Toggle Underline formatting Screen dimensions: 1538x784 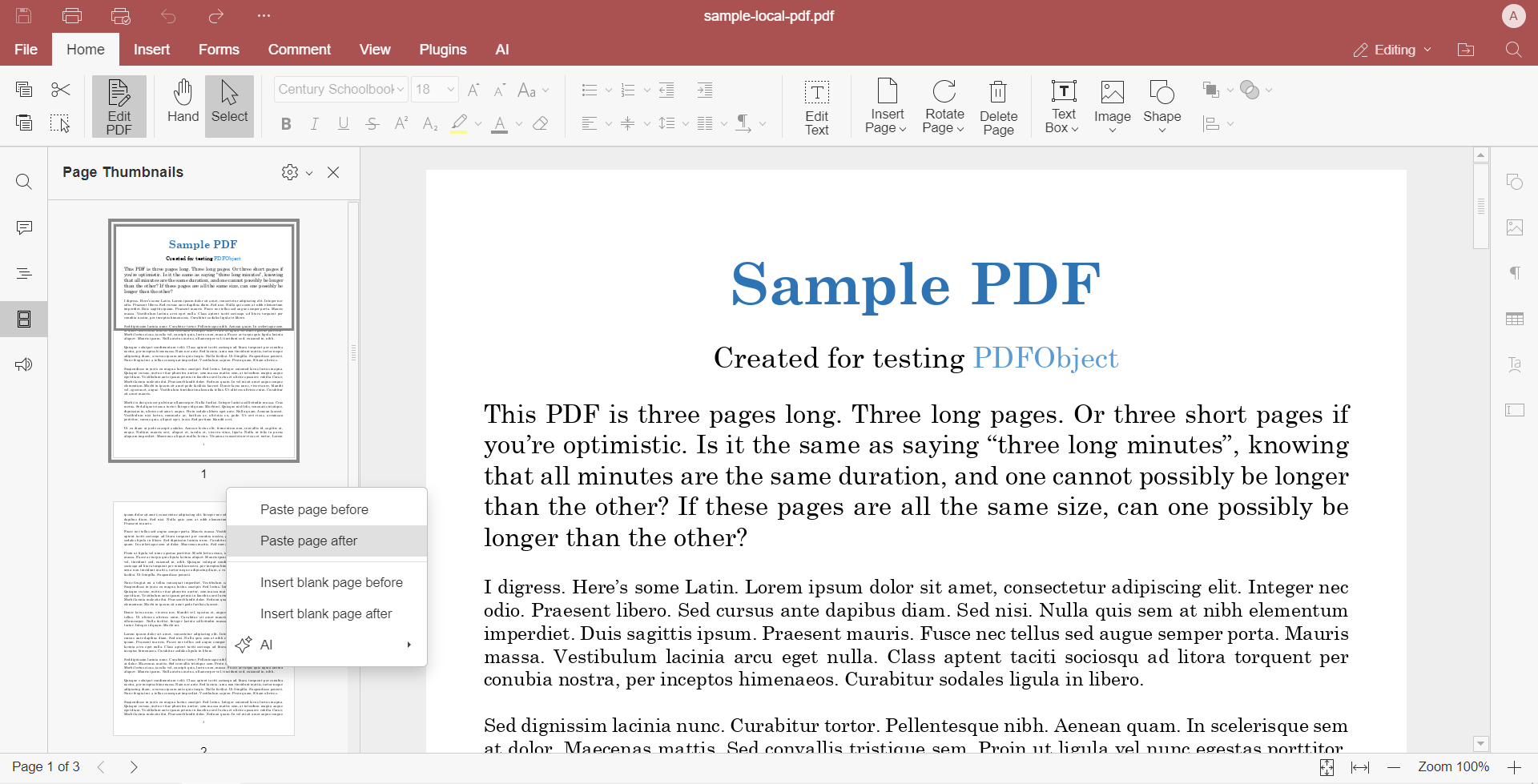tap(344, 123)
